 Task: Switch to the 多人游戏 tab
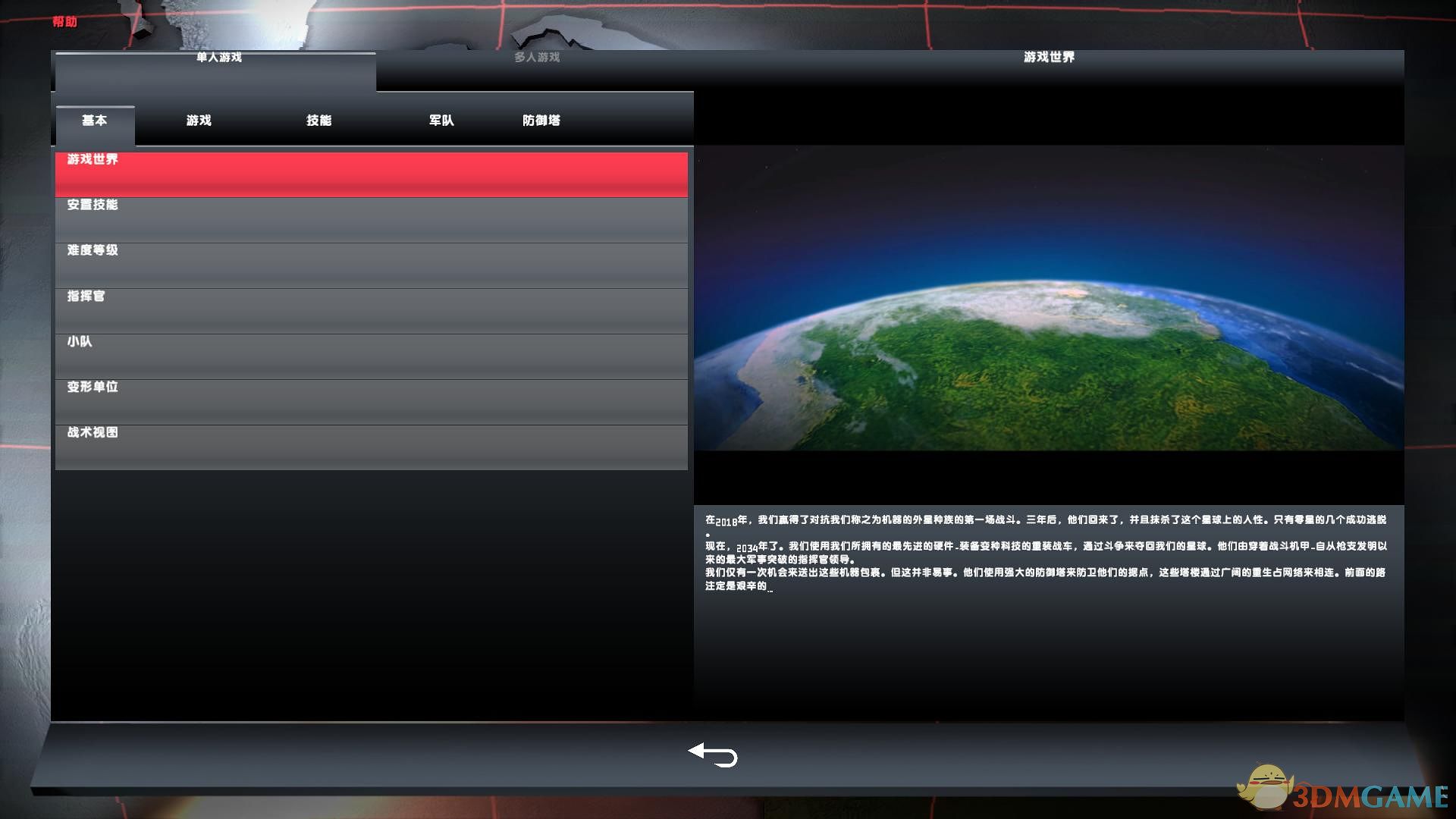click(x=536, y=58)
